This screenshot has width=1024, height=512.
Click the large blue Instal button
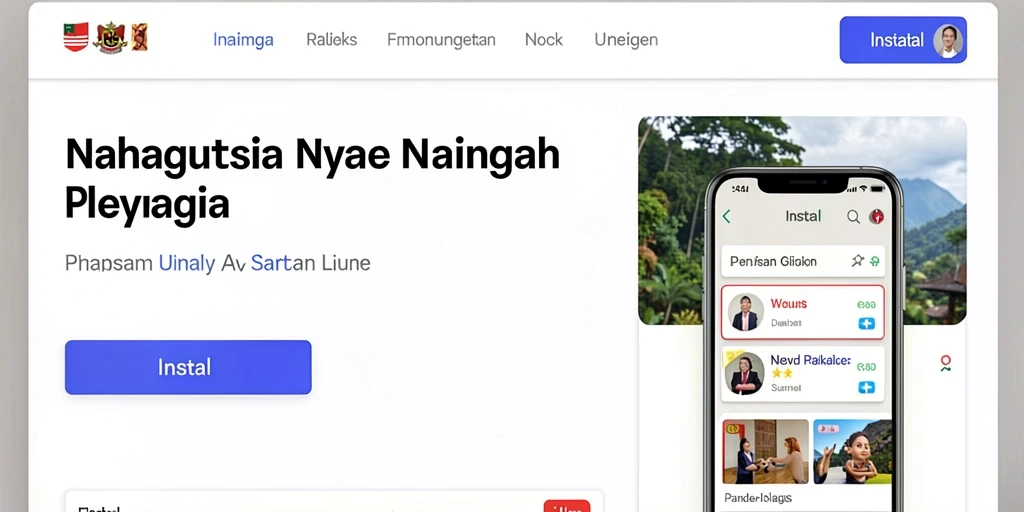tap(188, 367)
